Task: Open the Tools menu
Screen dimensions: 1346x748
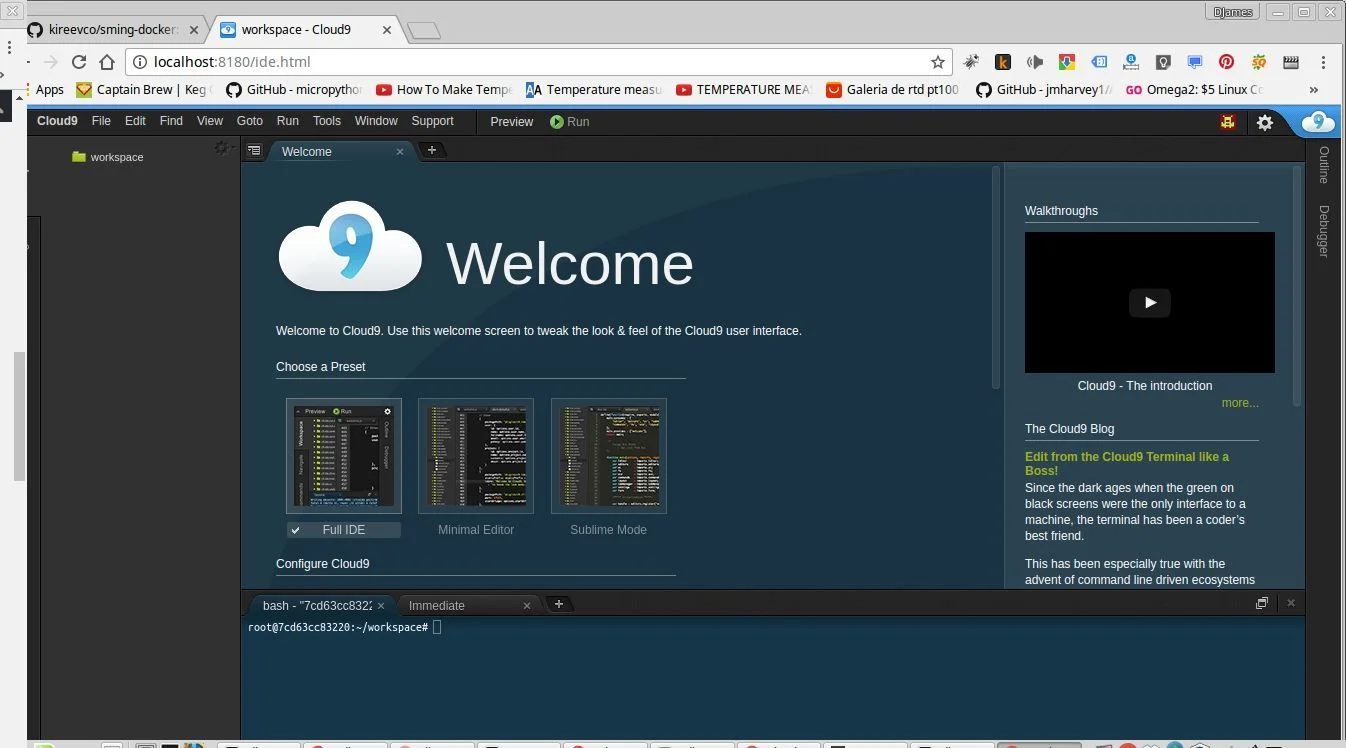Action: point(327,122)
